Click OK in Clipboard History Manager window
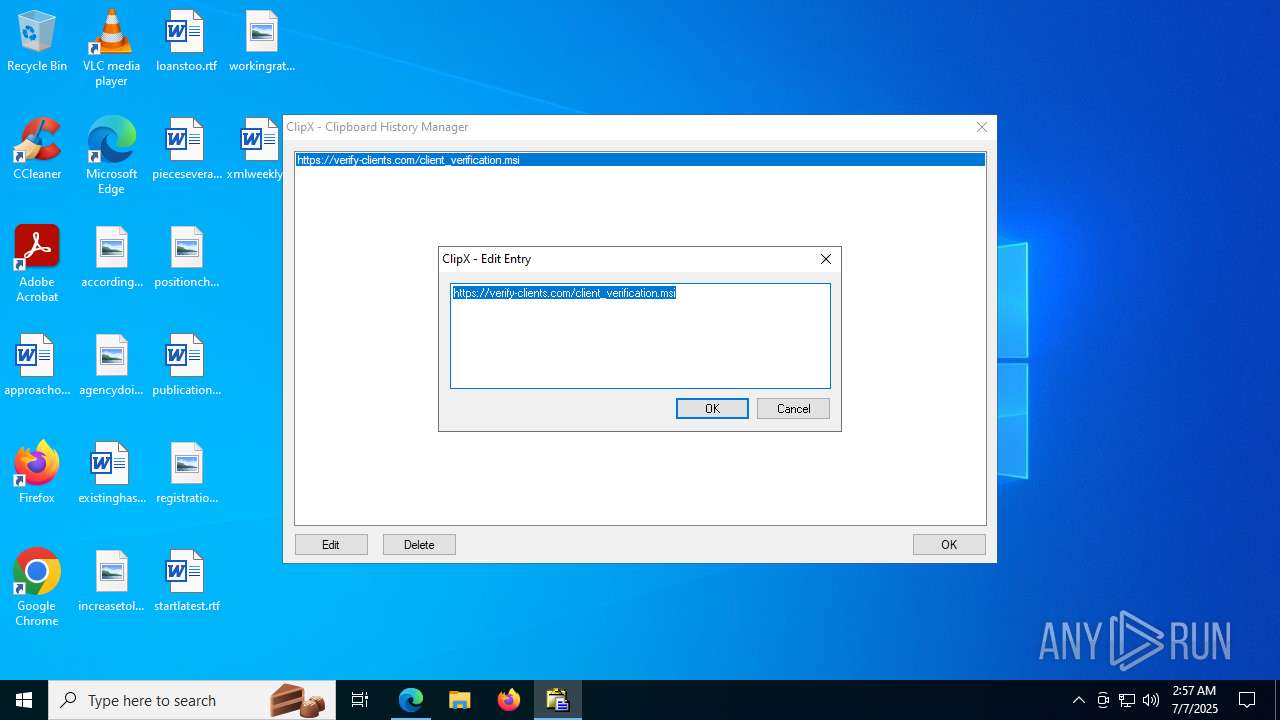This screenshot has height=720, width=1280. (x=949, y=544)
